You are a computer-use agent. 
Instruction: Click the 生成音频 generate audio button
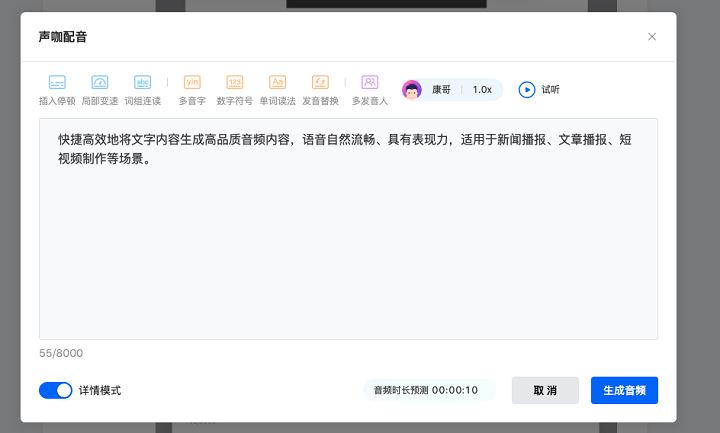click(x=624, y=390)
